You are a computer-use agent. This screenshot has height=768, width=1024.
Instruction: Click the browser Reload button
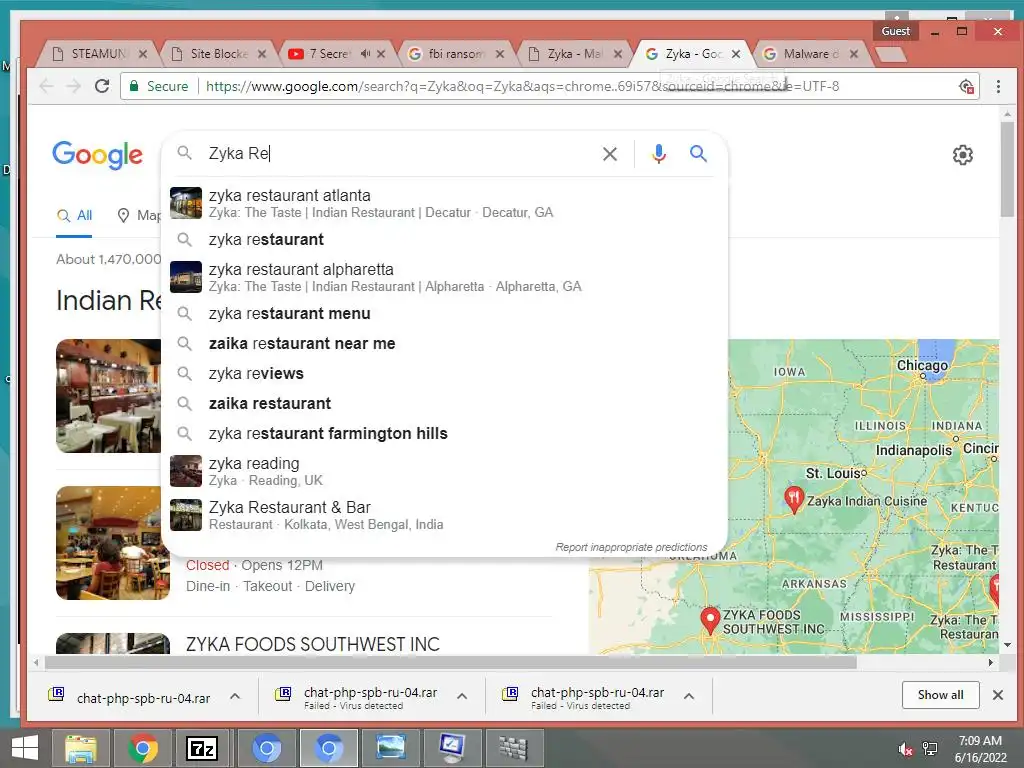102,86
